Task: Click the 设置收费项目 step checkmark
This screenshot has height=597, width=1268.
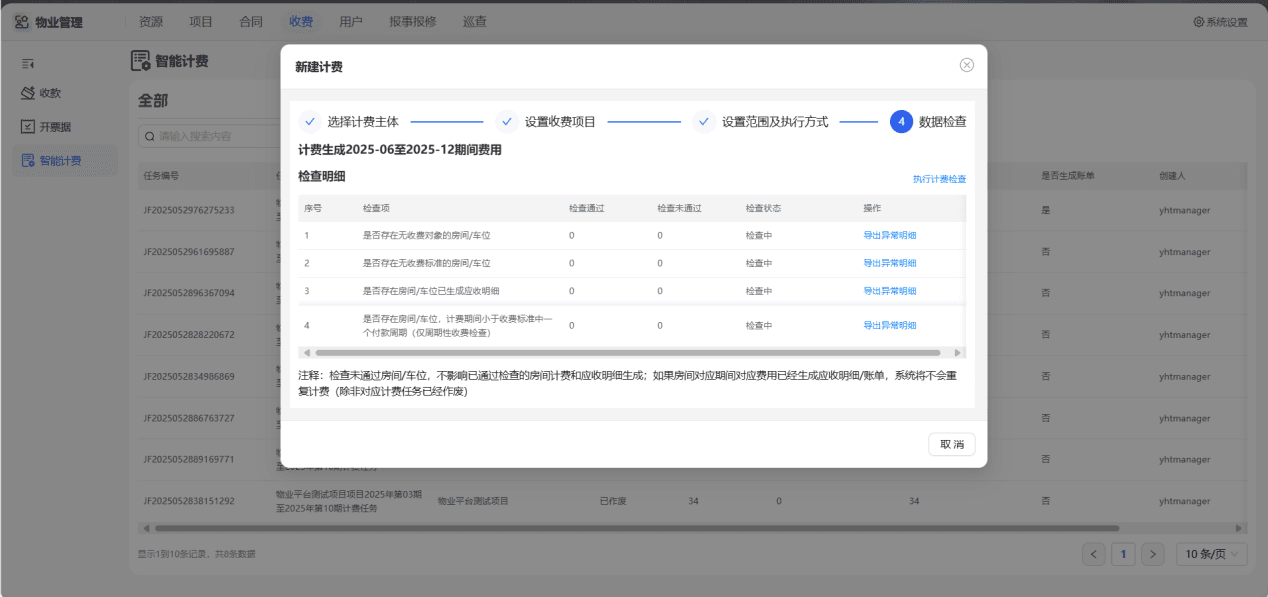Action: [x=507, y=122]
